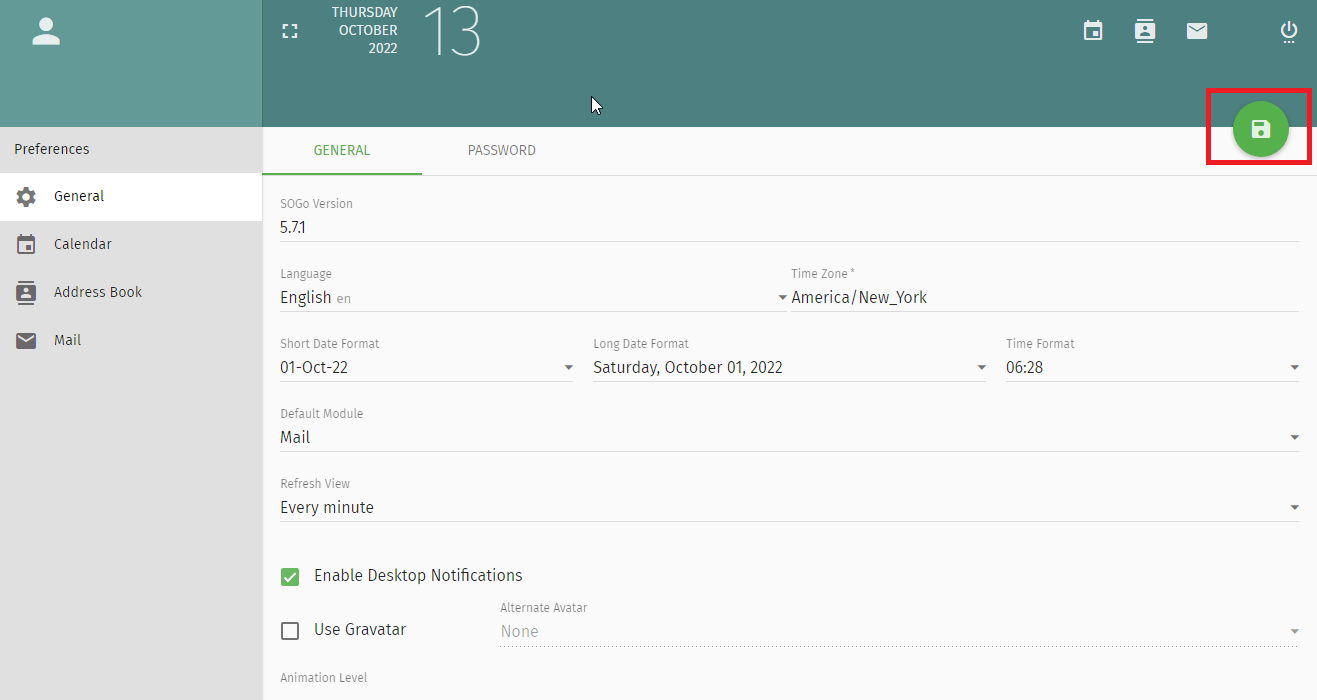
Task: Open the Alternate Avatar dropdown
Action: tap(899, 631)
